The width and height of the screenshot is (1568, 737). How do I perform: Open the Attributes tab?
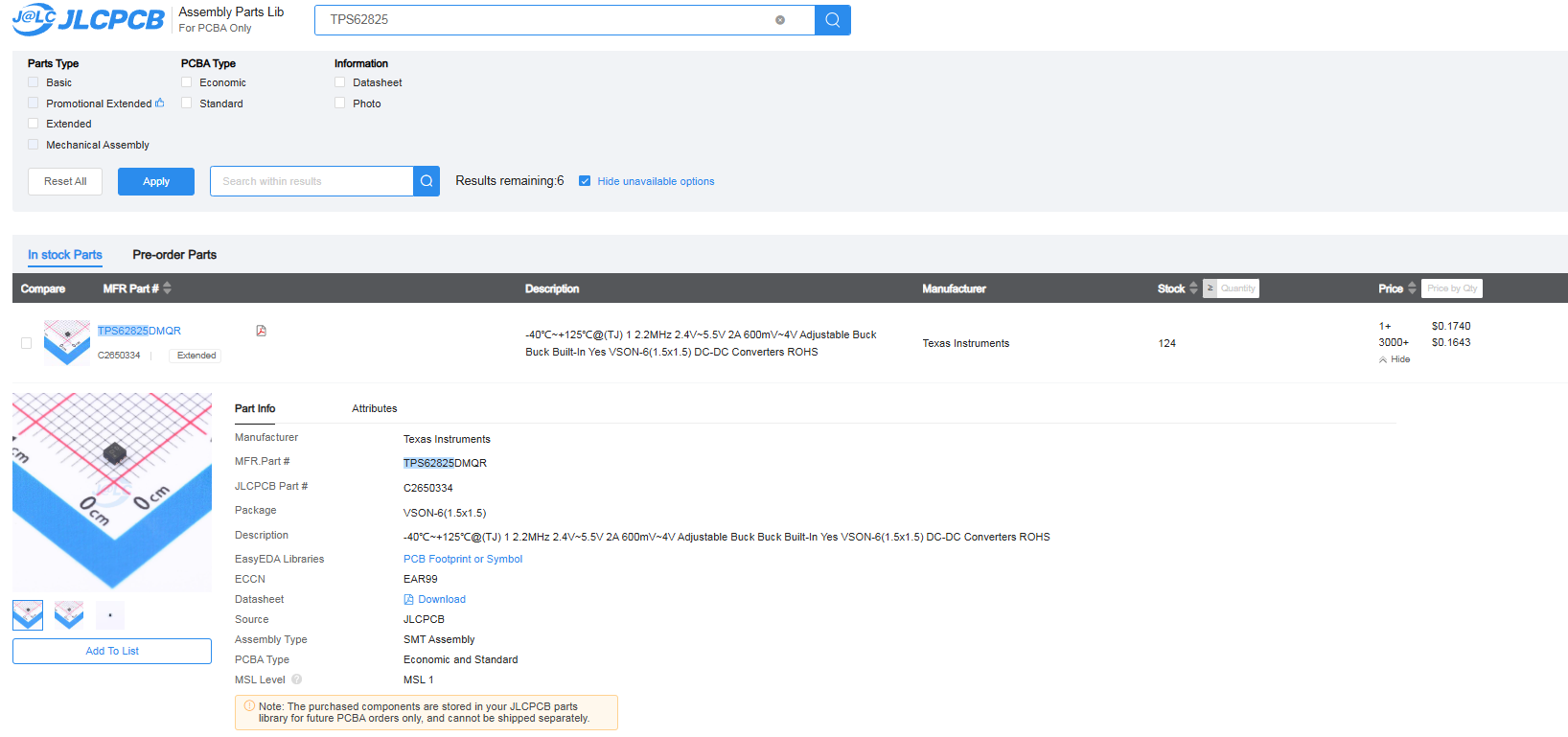point(374,408)
